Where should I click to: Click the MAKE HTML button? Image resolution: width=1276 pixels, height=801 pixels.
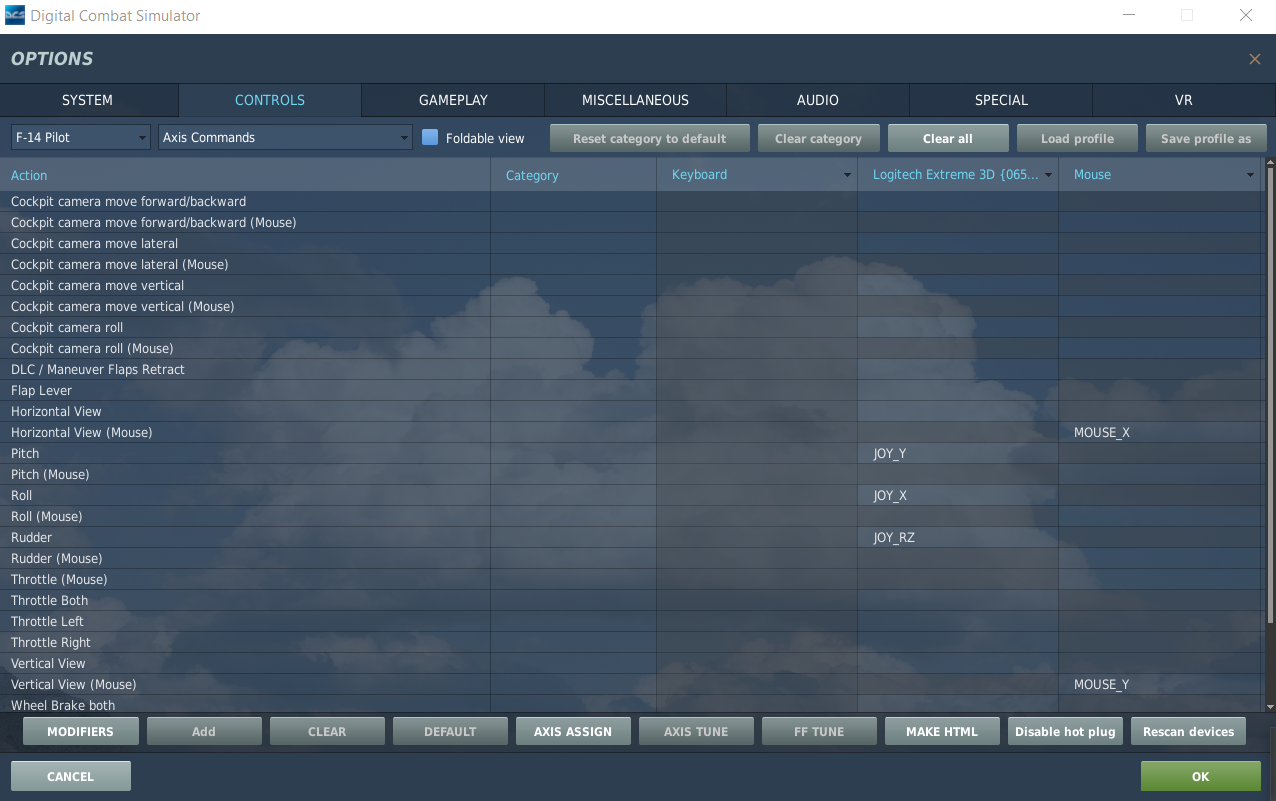(x=942, y=731)
